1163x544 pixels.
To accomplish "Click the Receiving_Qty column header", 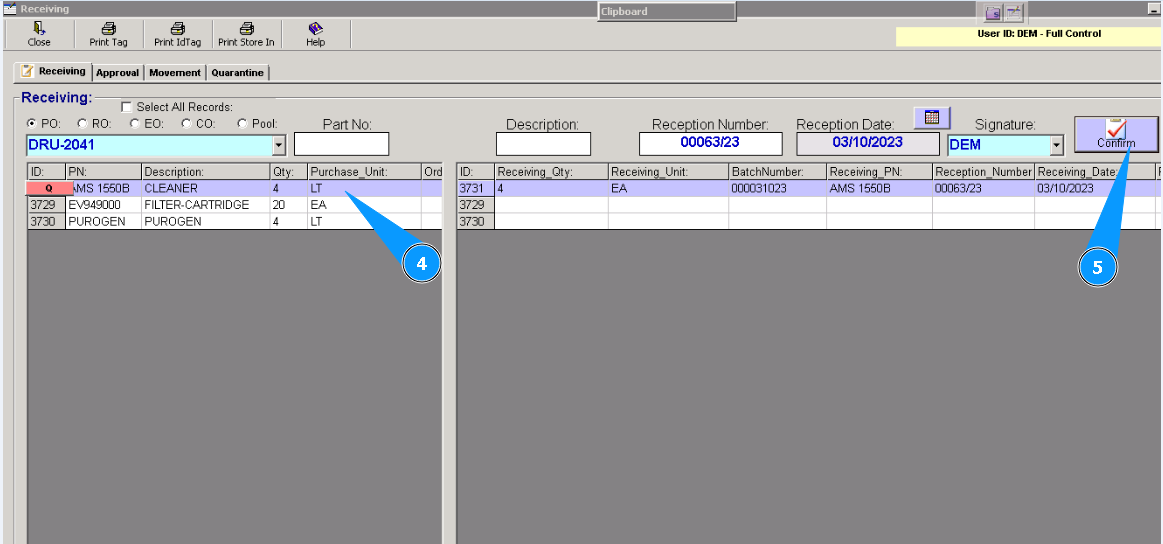I will coord(551,172).
